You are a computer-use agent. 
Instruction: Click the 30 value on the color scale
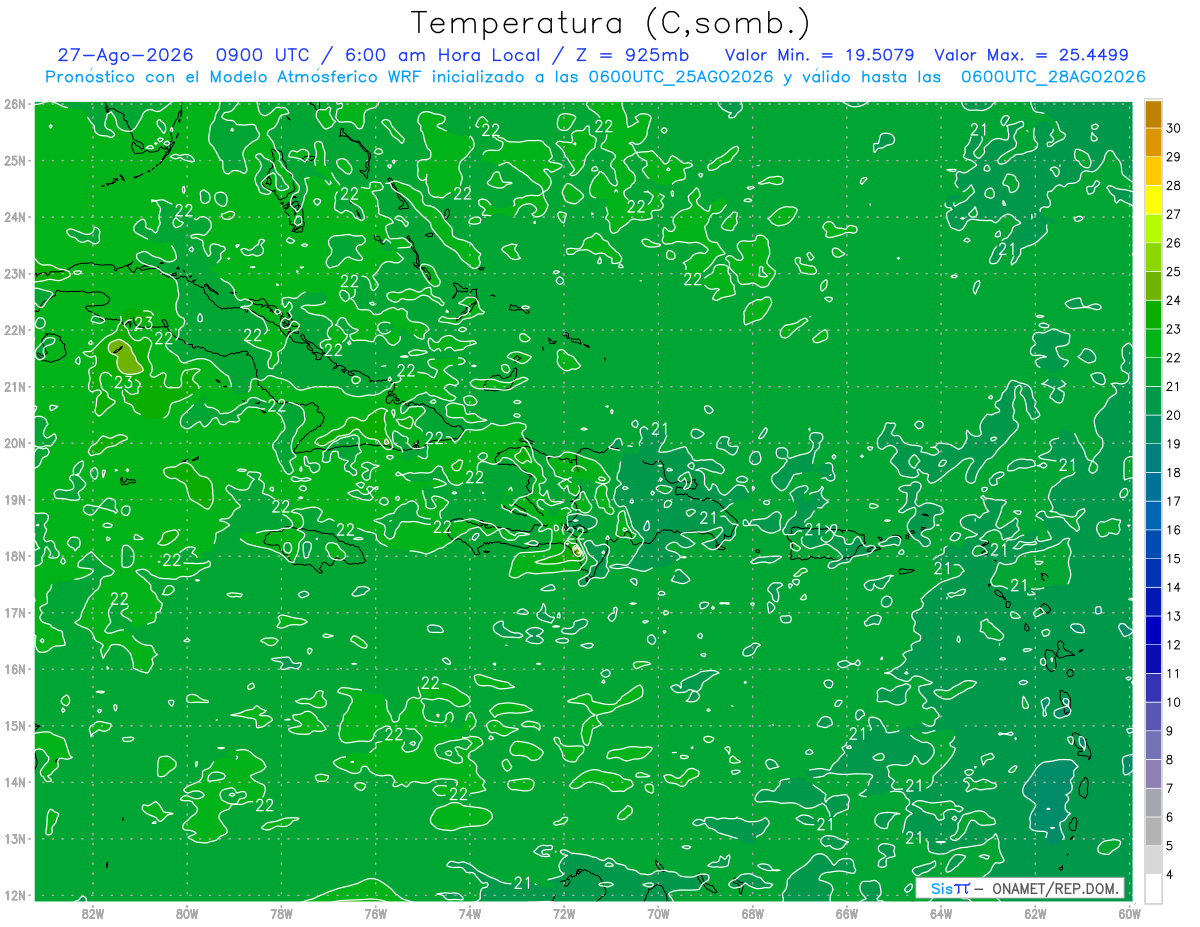pyautogui.click(x=1174, y=128)
